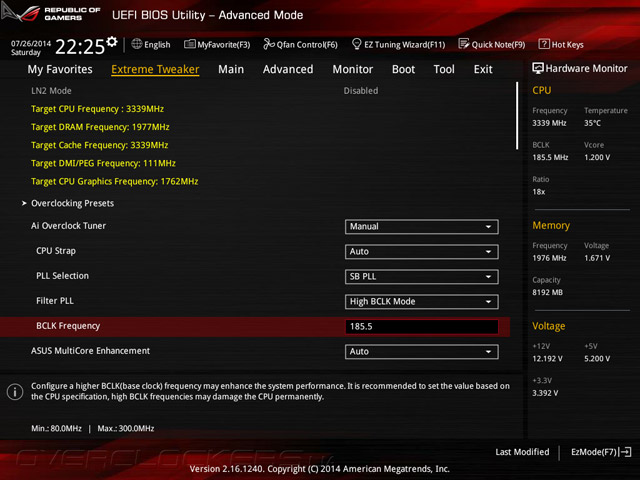Open the PLL Selection dropdown
The height and width of the screenshot is (480, 640).
[422, 277]
